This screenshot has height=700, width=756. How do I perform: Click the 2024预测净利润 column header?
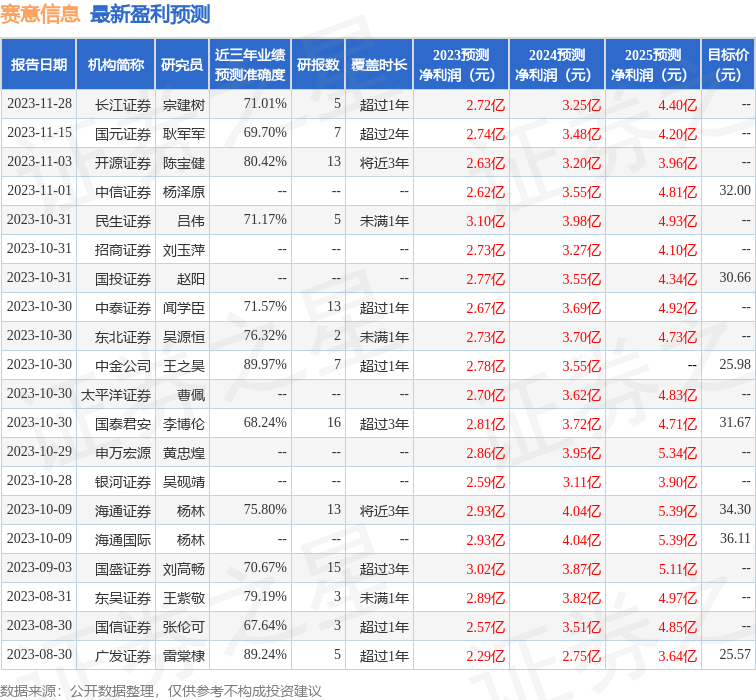(x=557, y=65)
